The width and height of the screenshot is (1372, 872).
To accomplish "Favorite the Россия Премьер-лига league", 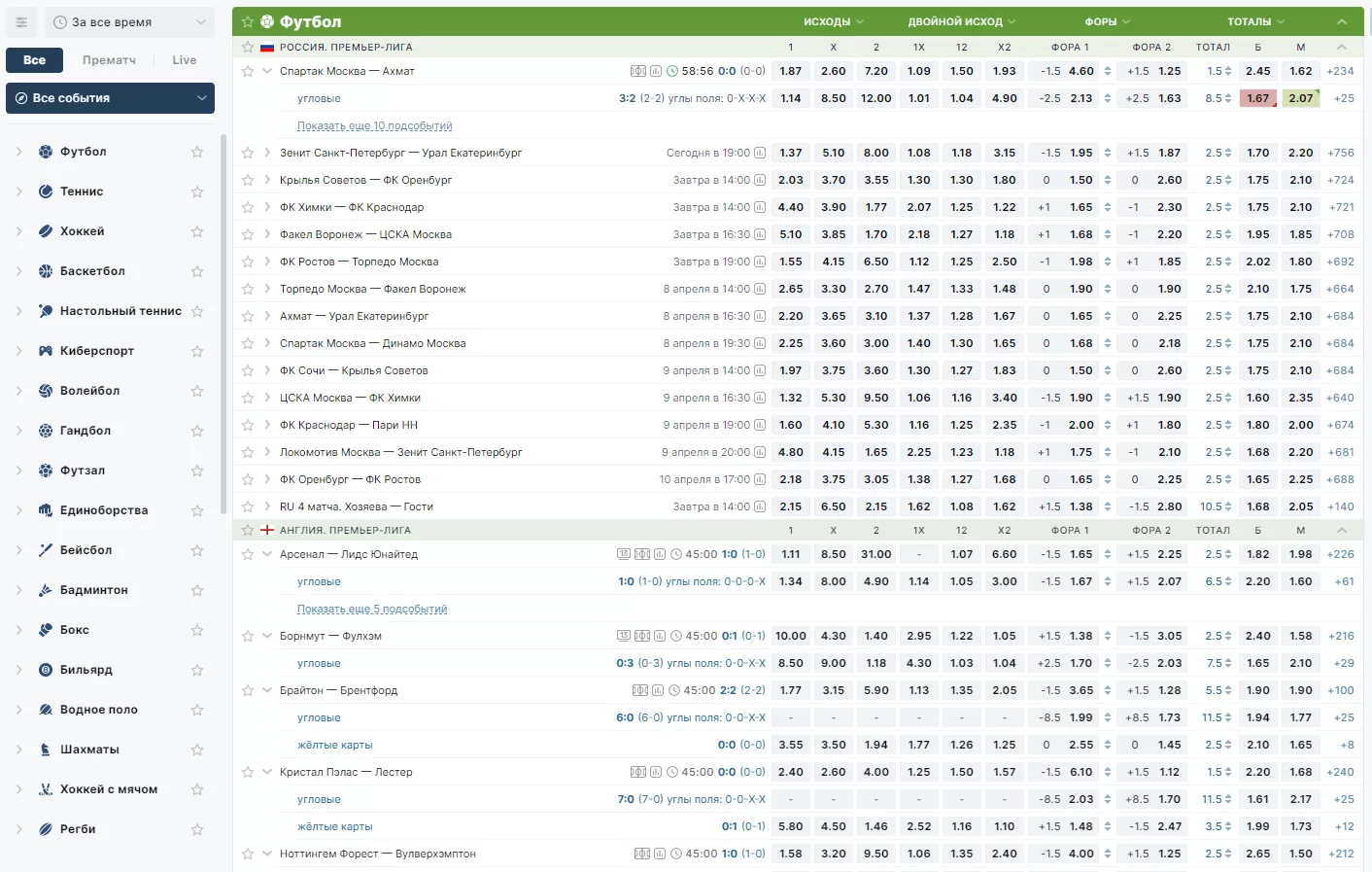I will [248, 47].
